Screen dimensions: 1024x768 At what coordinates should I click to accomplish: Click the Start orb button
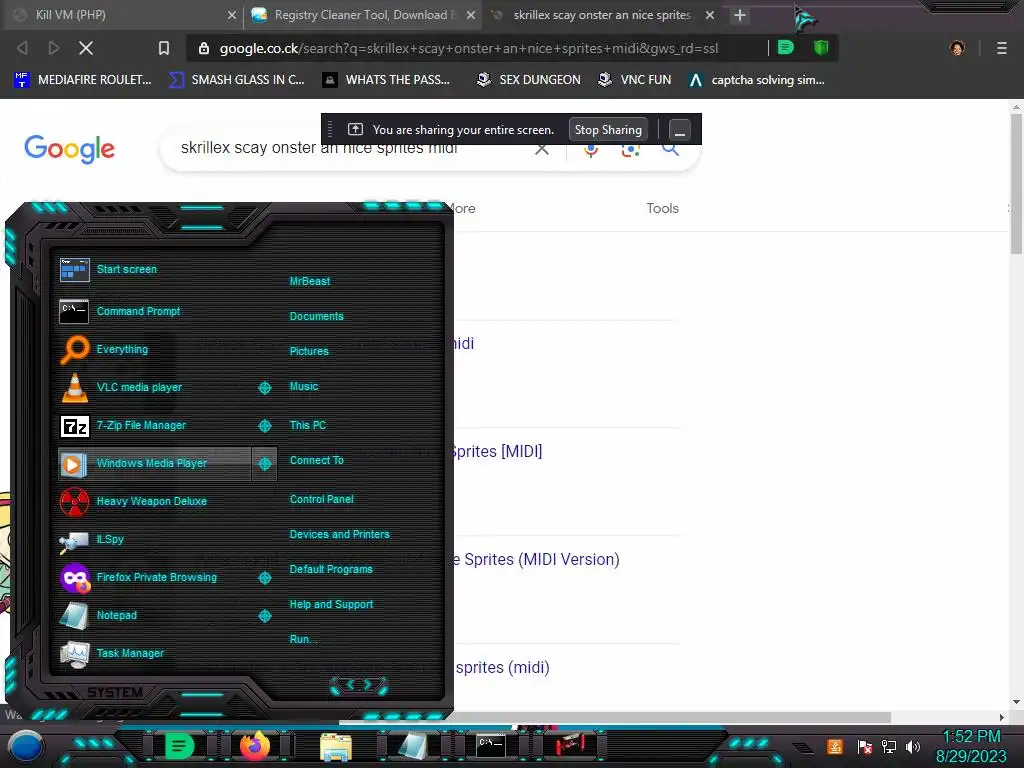click(25, 746)
